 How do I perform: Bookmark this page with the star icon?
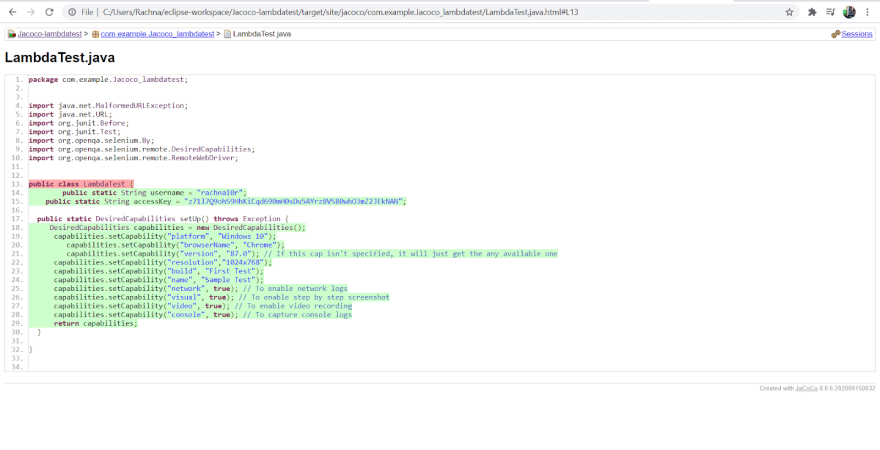point(789,12)
